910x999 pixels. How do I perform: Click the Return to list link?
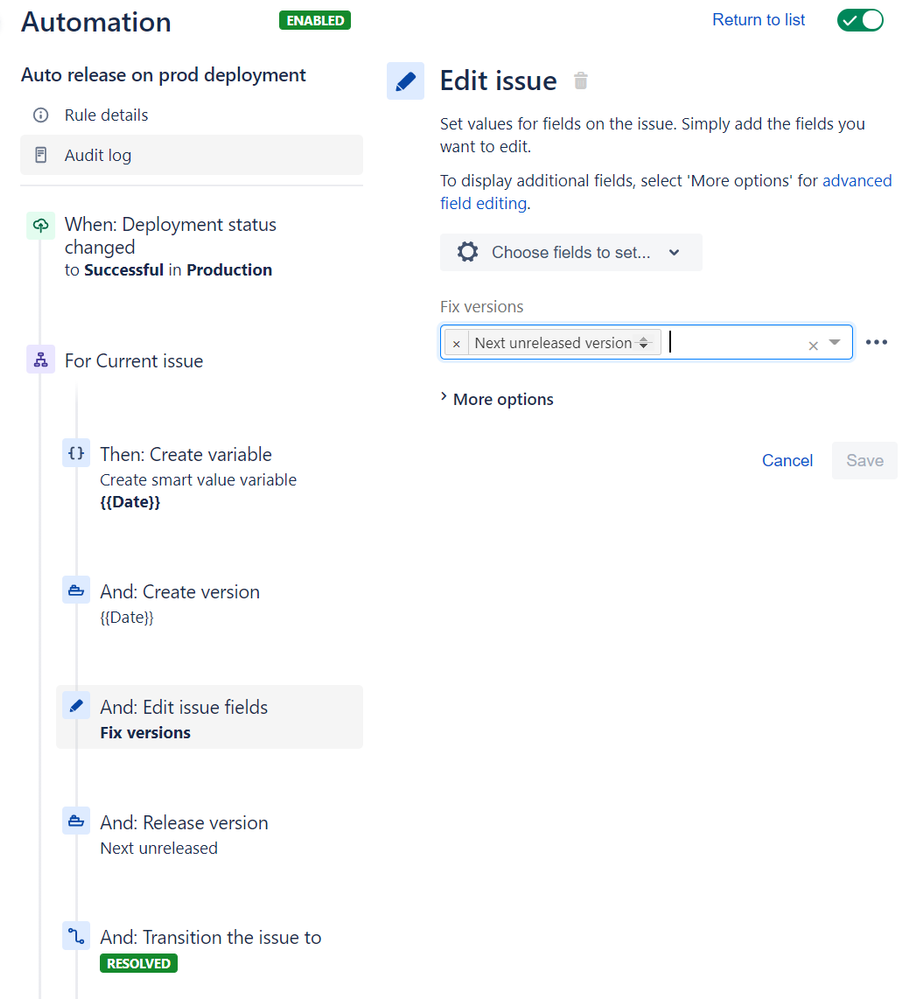tap(758, 19)
